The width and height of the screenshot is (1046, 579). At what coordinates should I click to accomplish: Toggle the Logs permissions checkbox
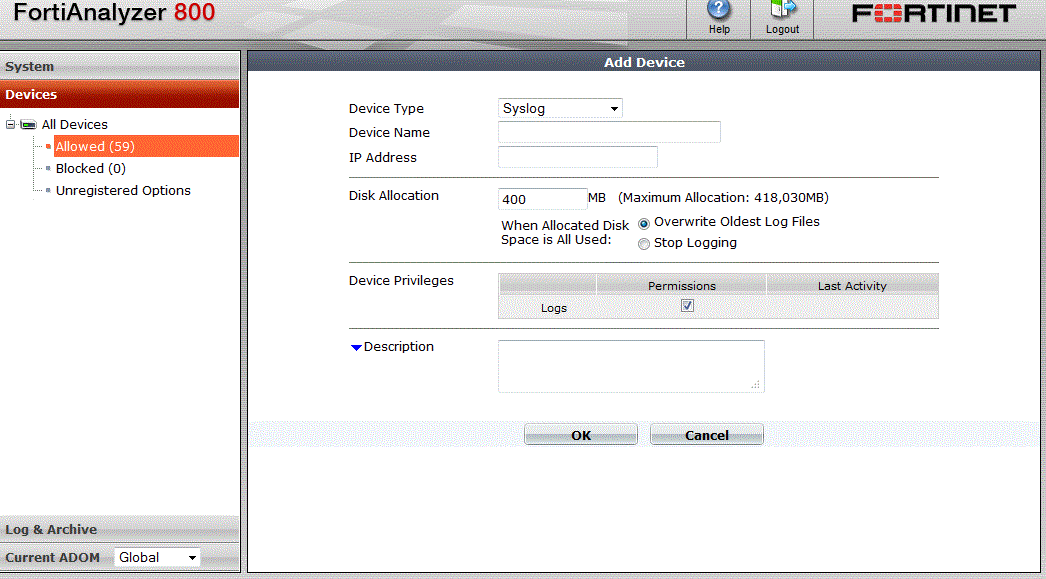coord(687,306)
